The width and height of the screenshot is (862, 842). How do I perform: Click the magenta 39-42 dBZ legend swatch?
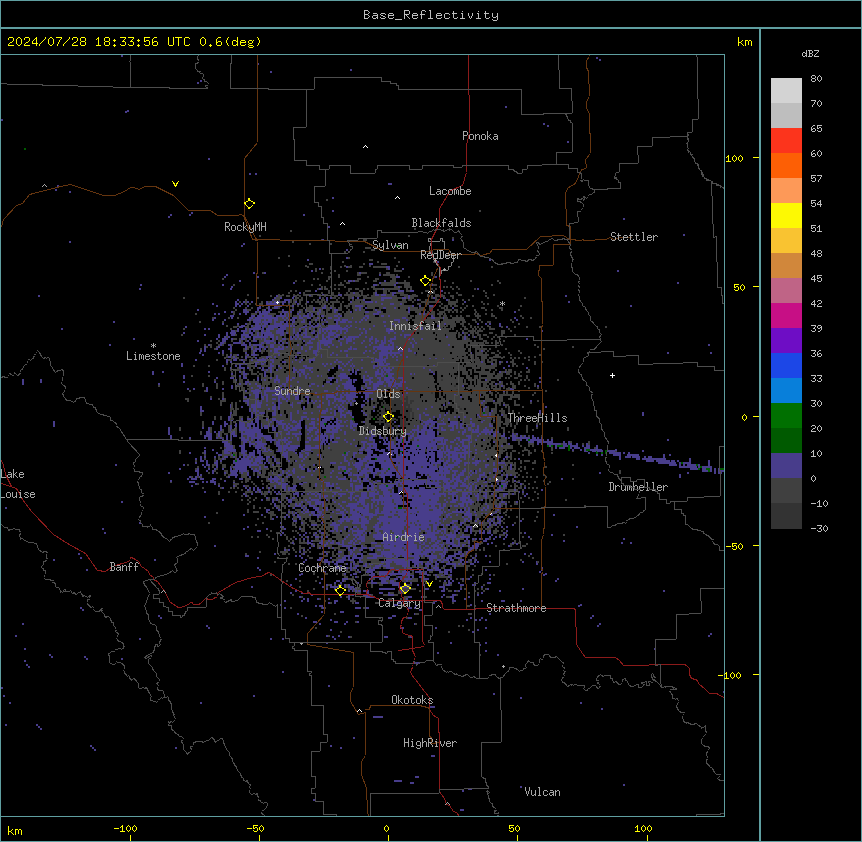click(x=786, y=315)
